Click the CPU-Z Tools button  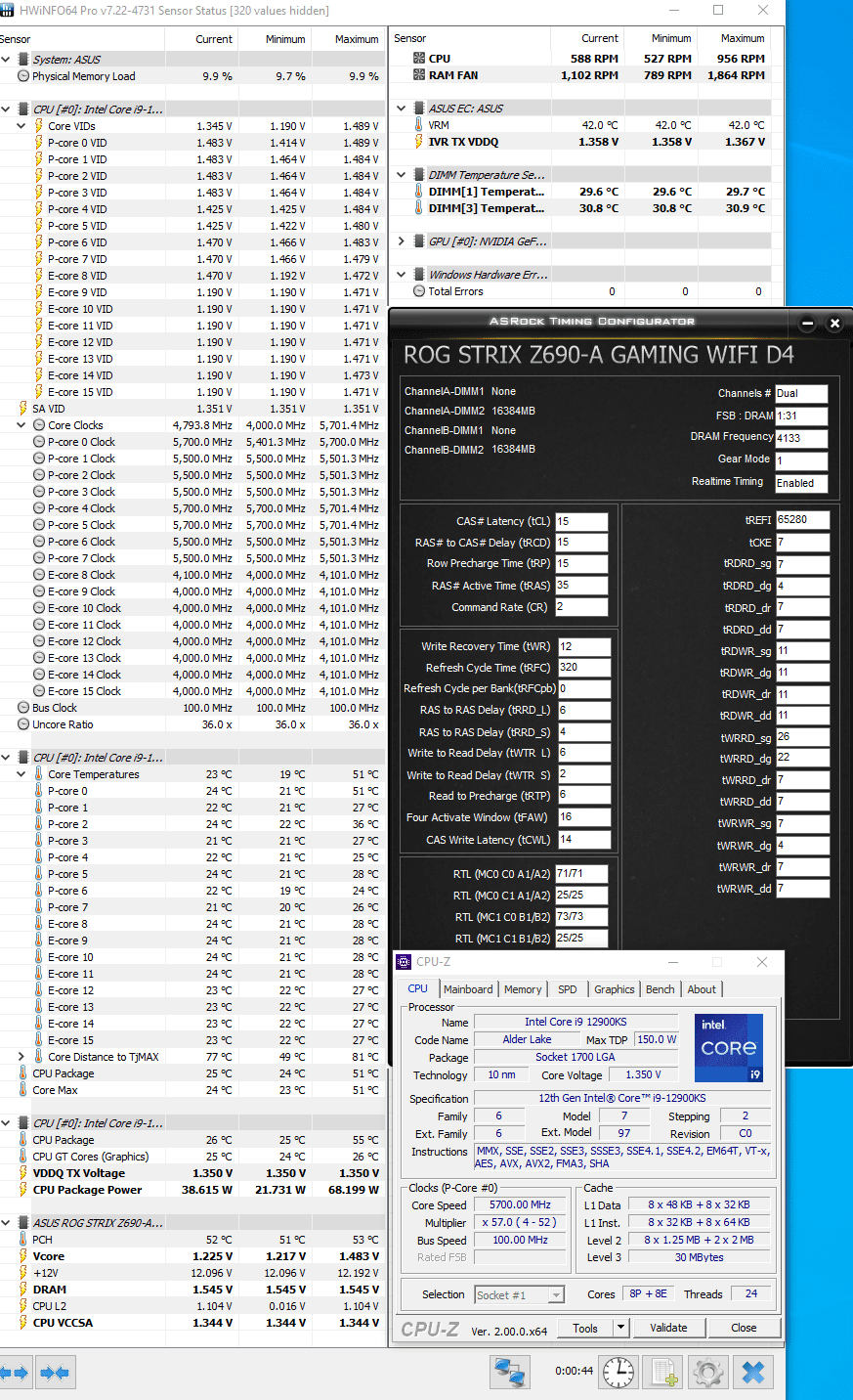pyautogui.click(x=585, y=1328)
